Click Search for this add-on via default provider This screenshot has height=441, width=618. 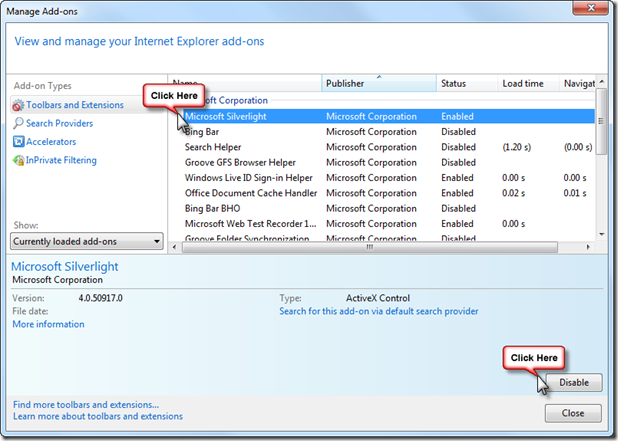pyautogui.click(x=379, y=311)
